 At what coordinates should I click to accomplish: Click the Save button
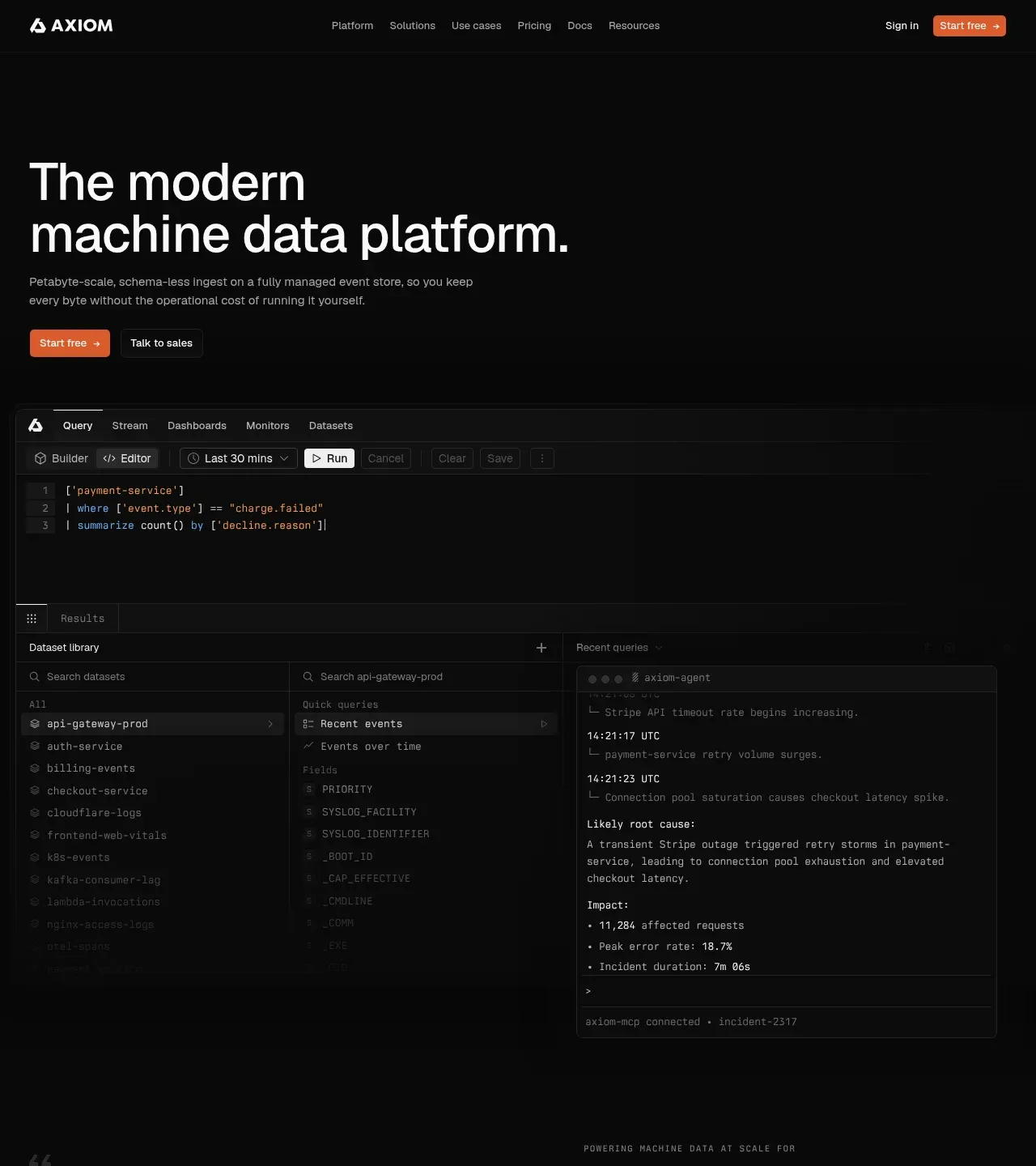coord(500,458)
